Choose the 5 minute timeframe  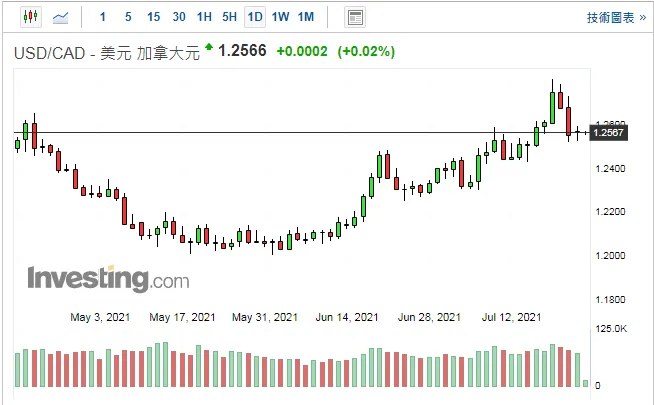[128, 17]
